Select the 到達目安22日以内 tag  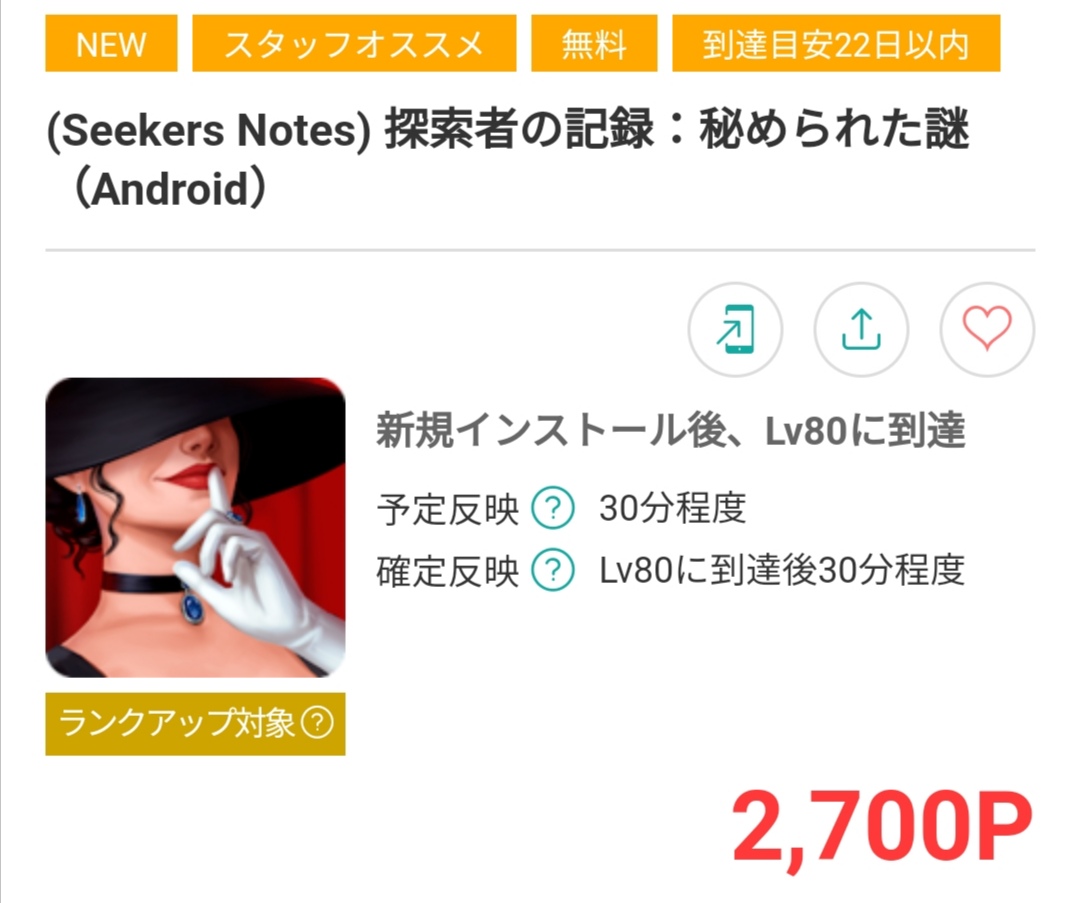[x=836, y=43]
